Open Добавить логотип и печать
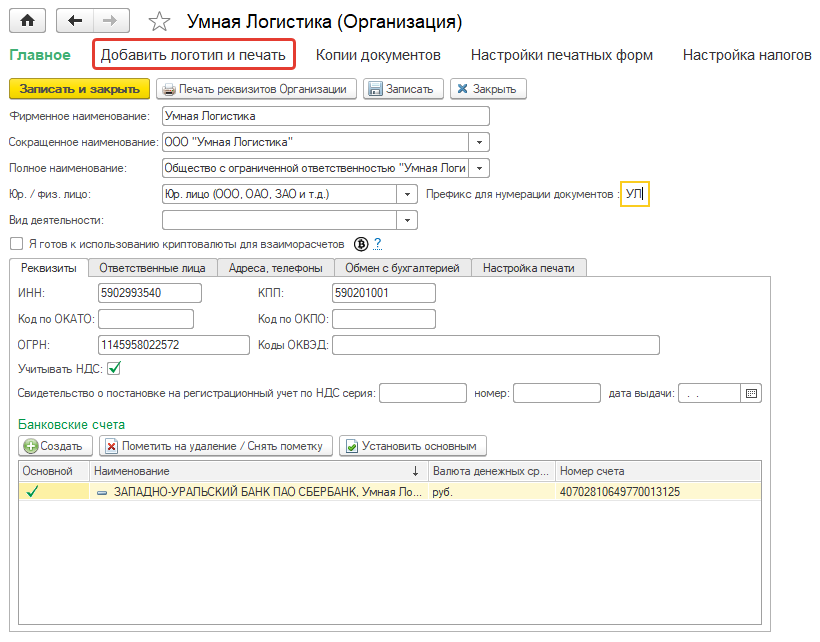The width and height of the screenshot is (820, 642). pos(193,55)
